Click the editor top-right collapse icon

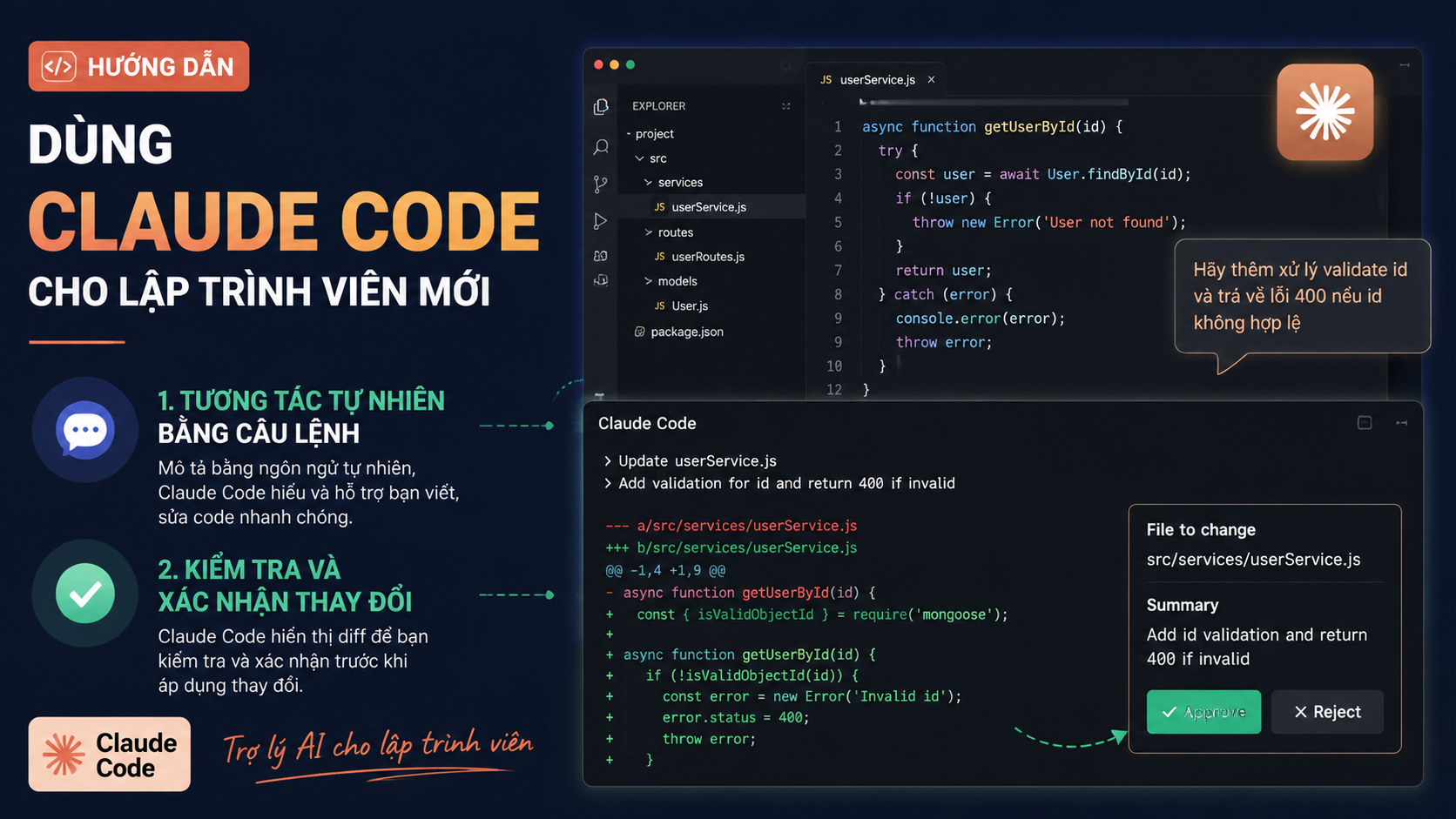1405,65
